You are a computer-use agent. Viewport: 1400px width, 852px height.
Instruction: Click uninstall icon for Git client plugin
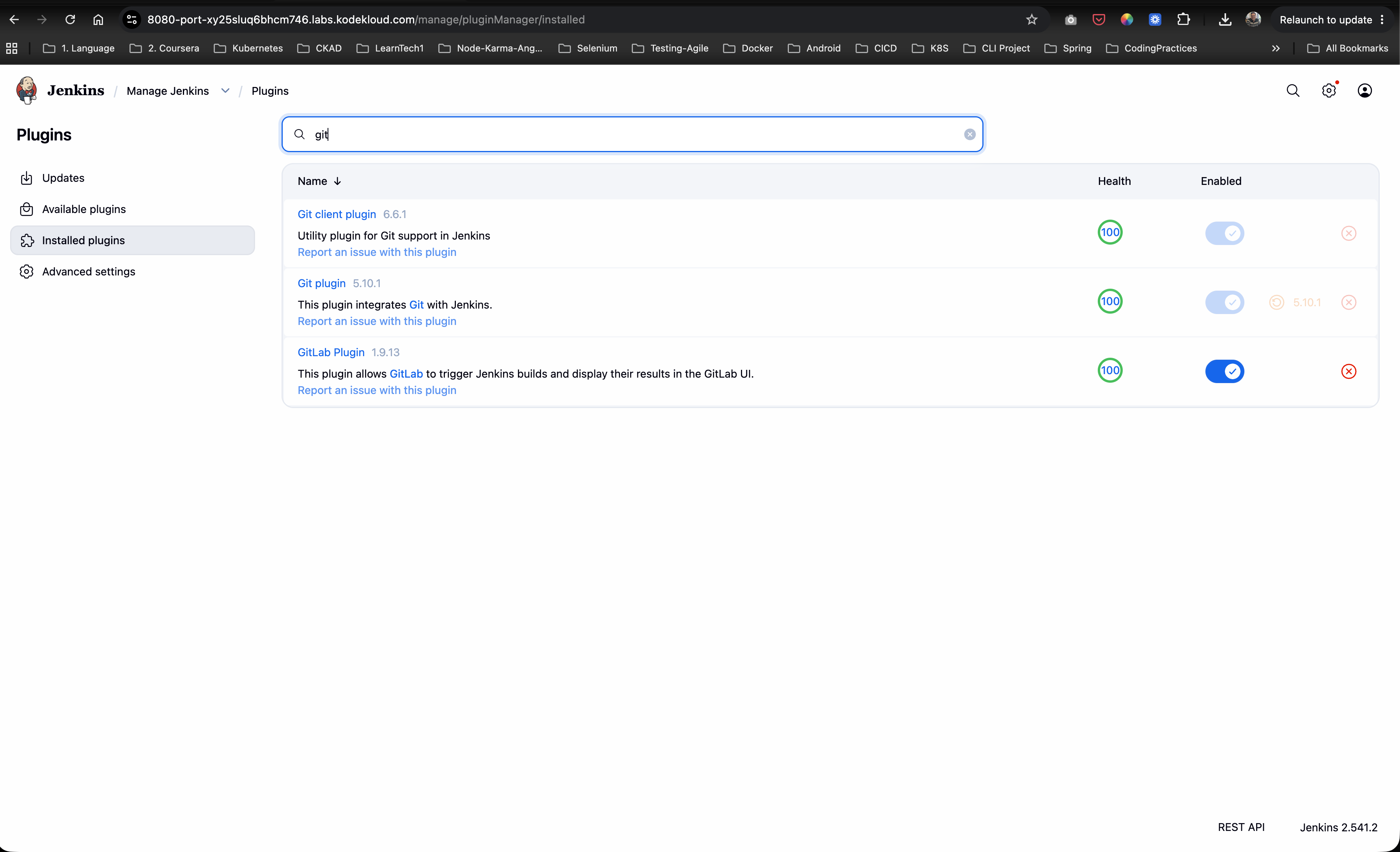(1349, 233)
